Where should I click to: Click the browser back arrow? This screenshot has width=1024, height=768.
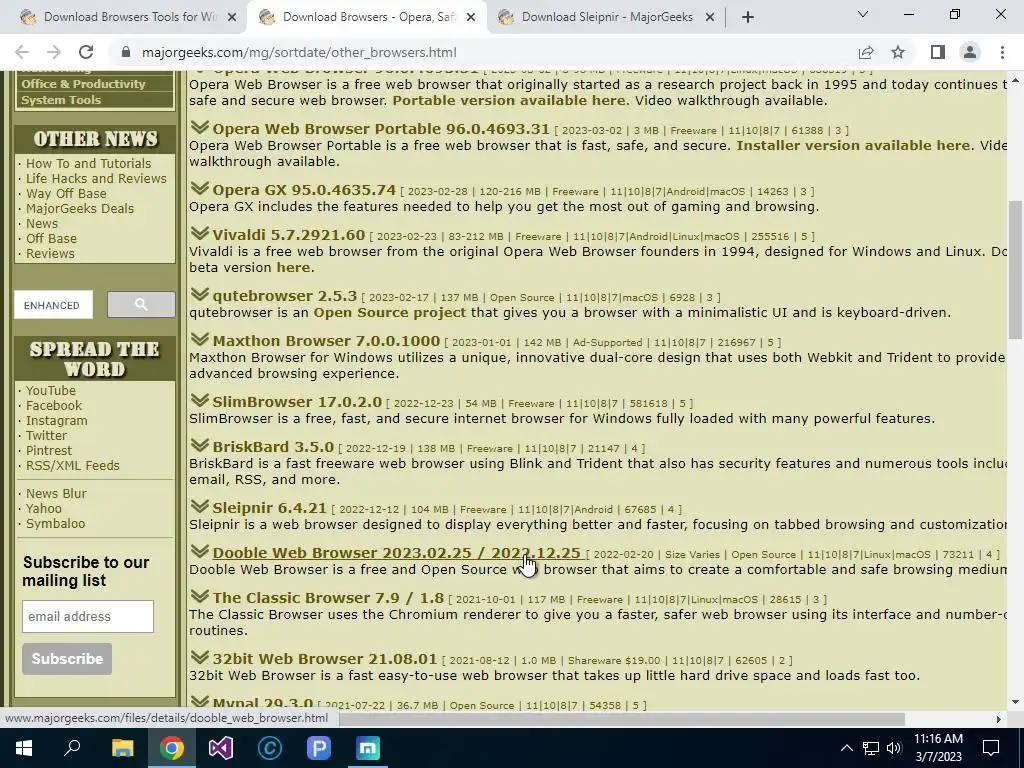click(x=22, y=52)
